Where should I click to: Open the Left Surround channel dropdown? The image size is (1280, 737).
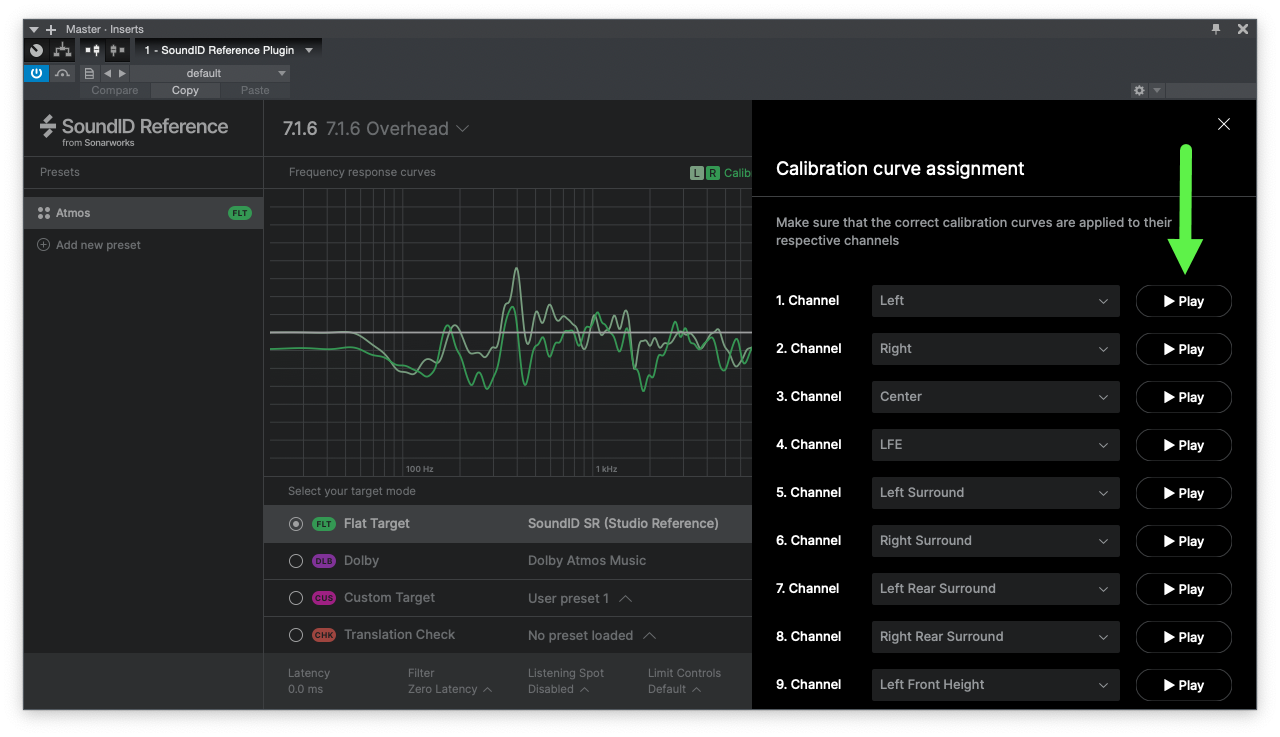995,493
